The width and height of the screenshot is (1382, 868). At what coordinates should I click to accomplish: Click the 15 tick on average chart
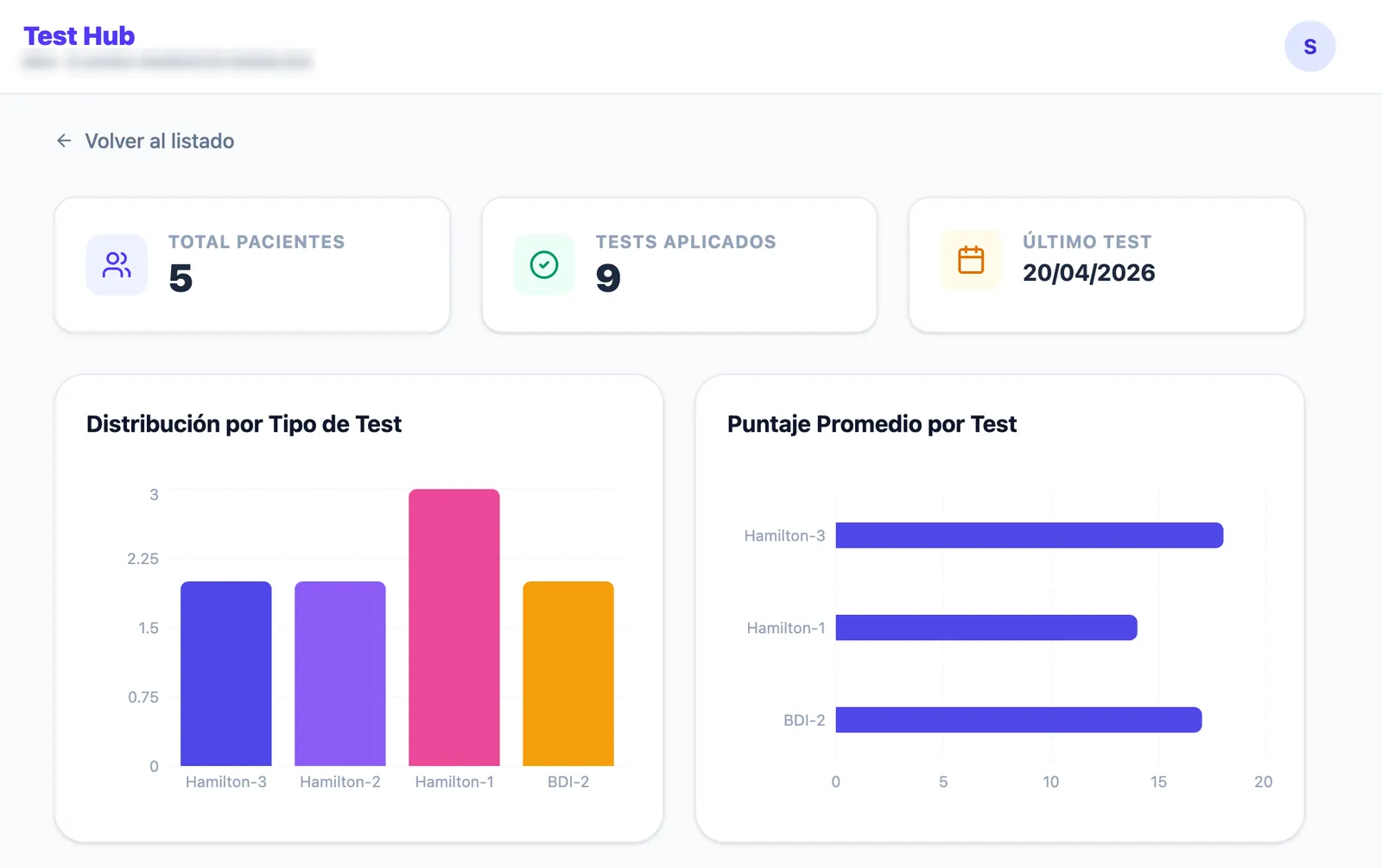[x=1158, y=782]
